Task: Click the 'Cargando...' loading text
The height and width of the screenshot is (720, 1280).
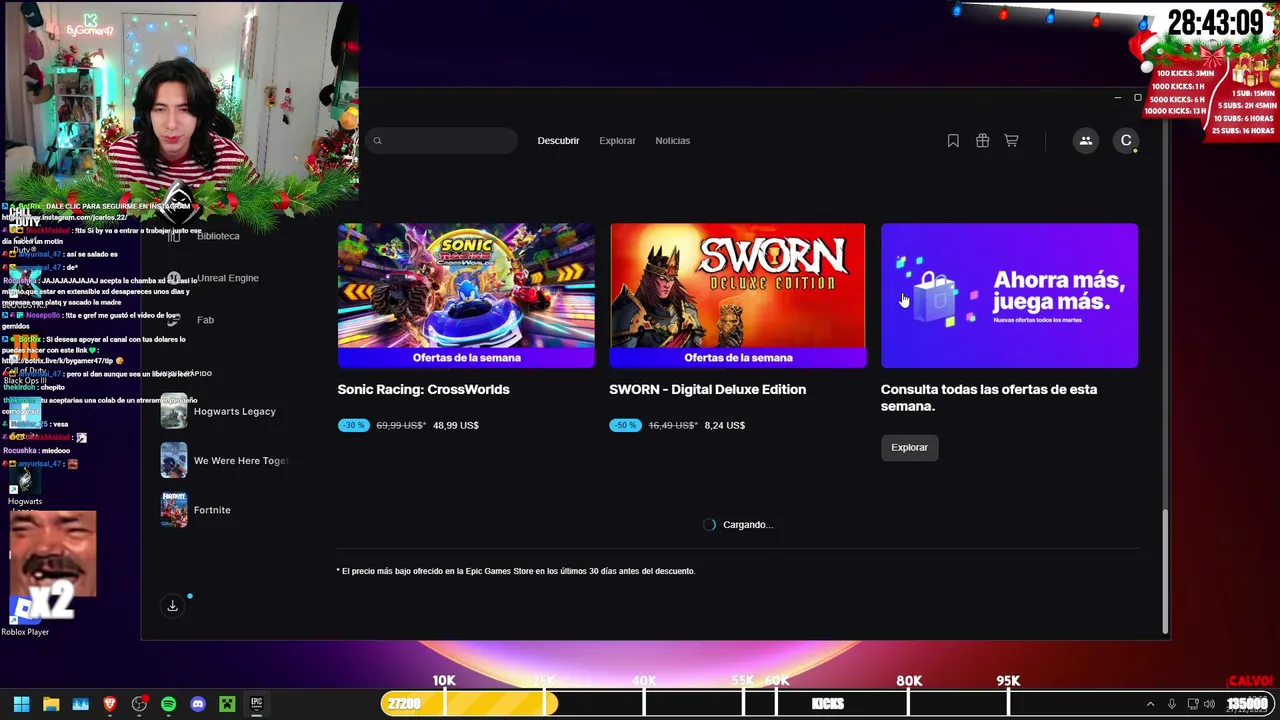Action: click(x=748, y=524)
